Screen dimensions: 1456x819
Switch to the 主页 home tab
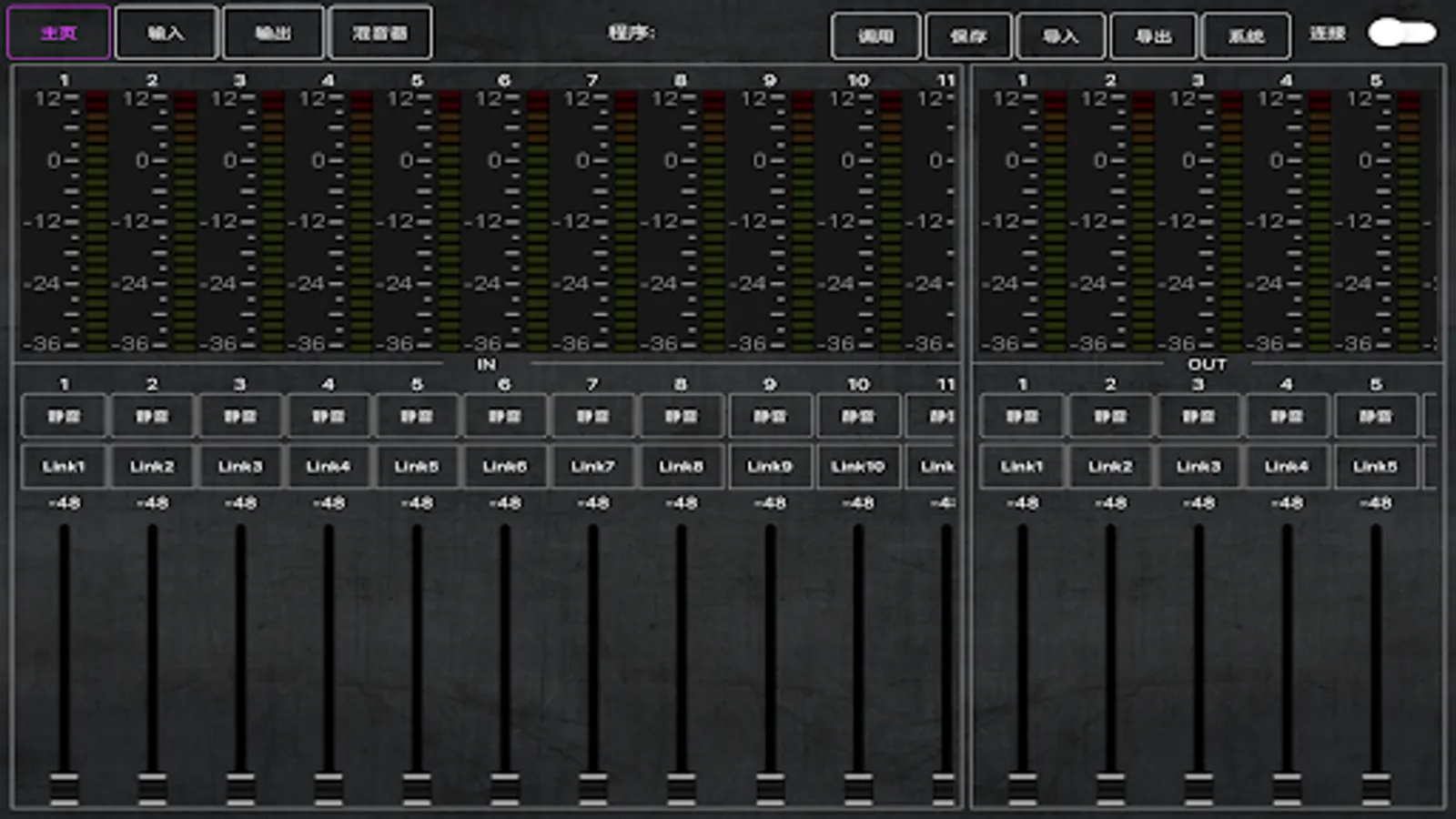tap(59, 33)
